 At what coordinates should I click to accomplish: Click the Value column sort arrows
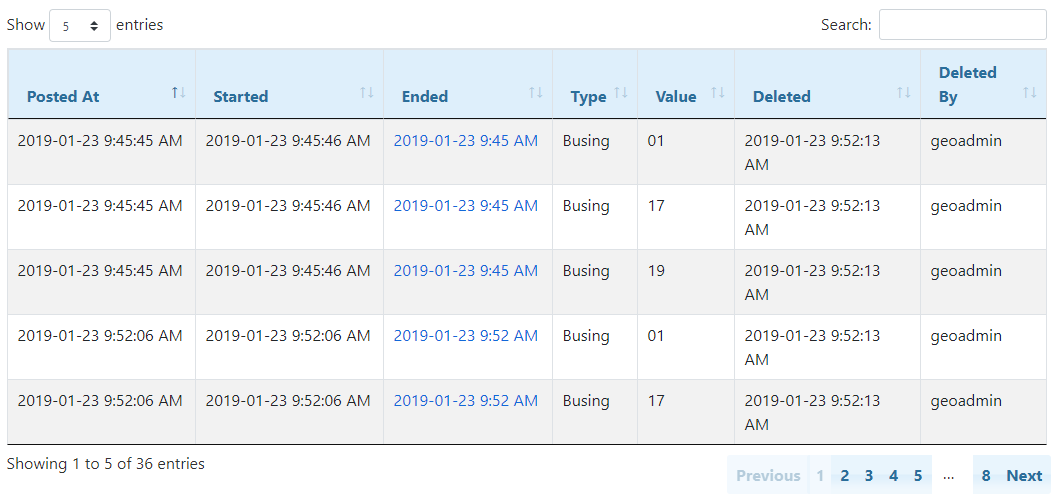[x=717, y=92]
